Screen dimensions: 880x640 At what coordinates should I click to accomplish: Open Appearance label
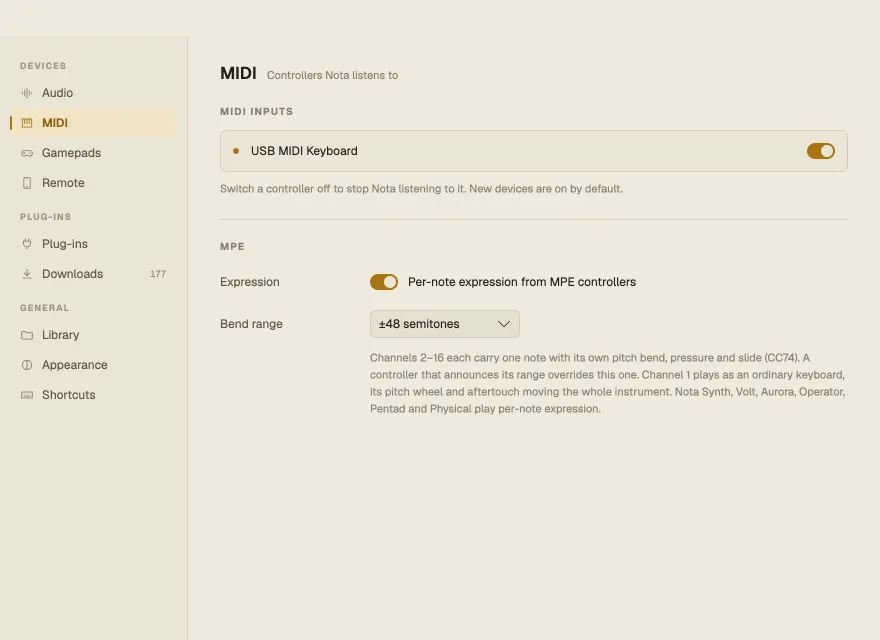click(x=75, y=365)
